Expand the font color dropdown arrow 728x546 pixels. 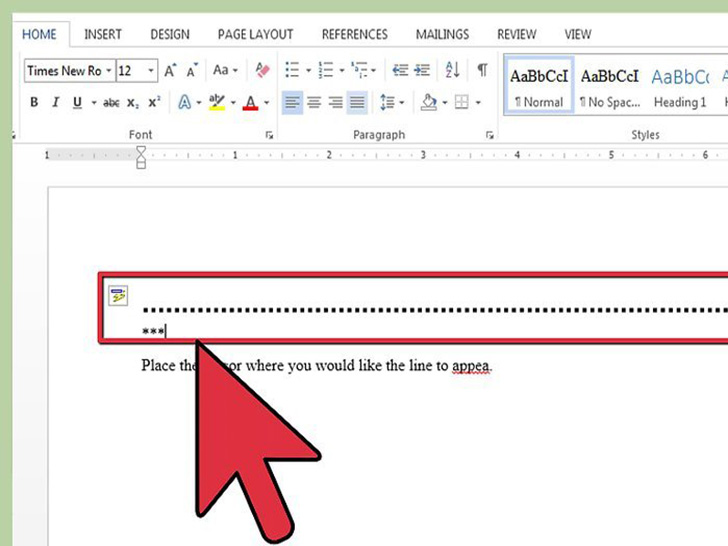[x=266, y=103]
